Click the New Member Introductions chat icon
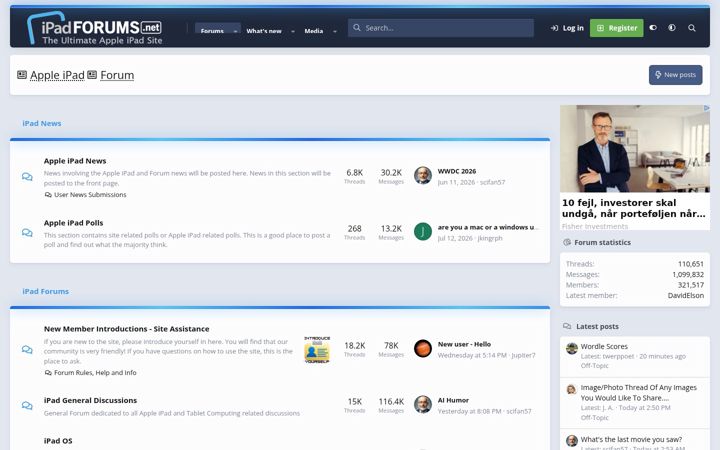The width and height of the screenshot is (720, 450). click(x=27, y=350)
